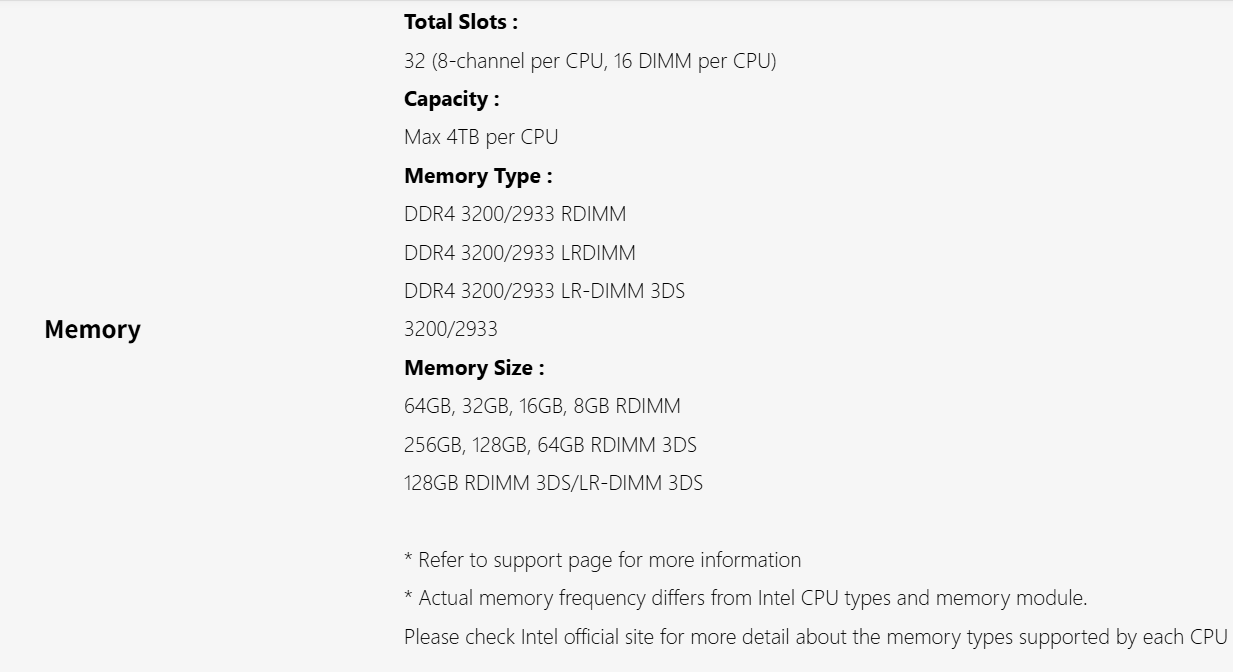Click the Total Slots heading

tap(461, 22)
